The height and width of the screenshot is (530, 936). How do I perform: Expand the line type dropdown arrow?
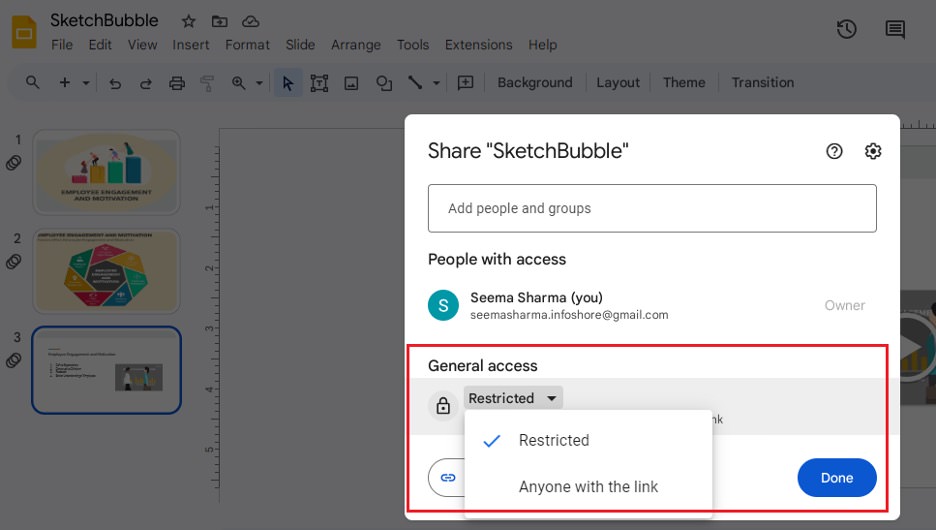[x=436, y=83]
